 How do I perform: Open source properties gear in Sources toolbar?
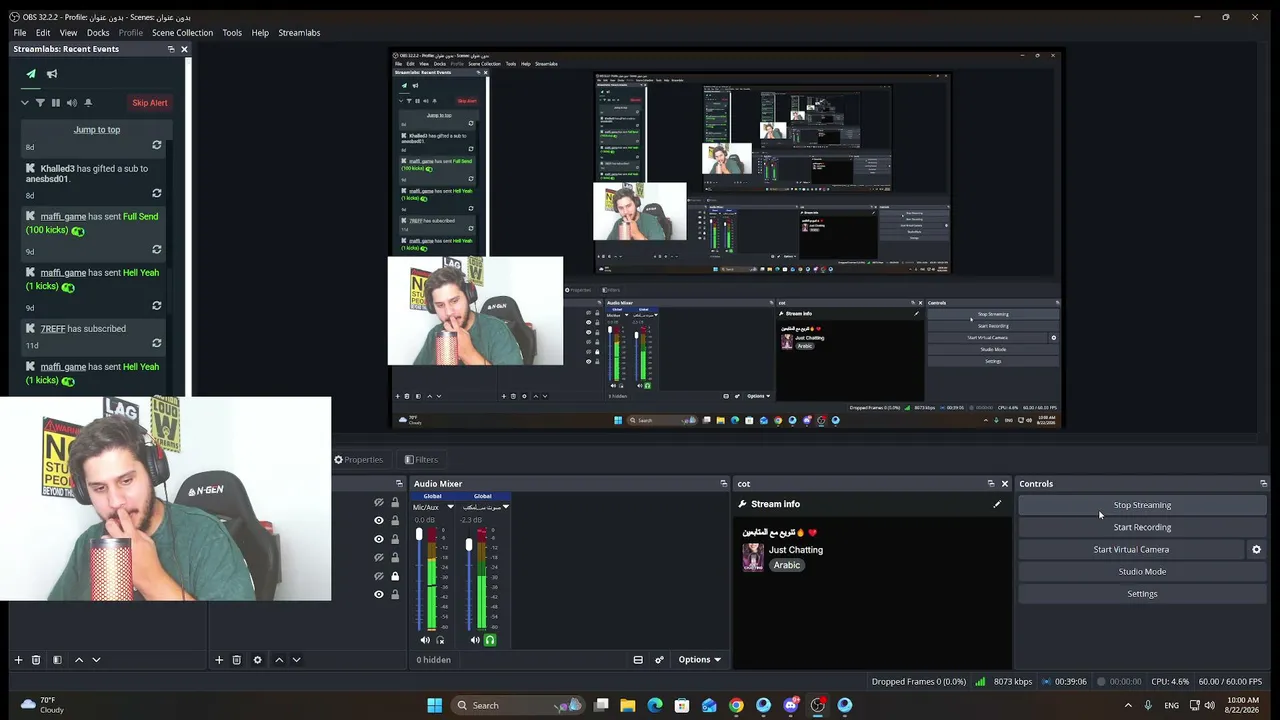click(257, 660)
